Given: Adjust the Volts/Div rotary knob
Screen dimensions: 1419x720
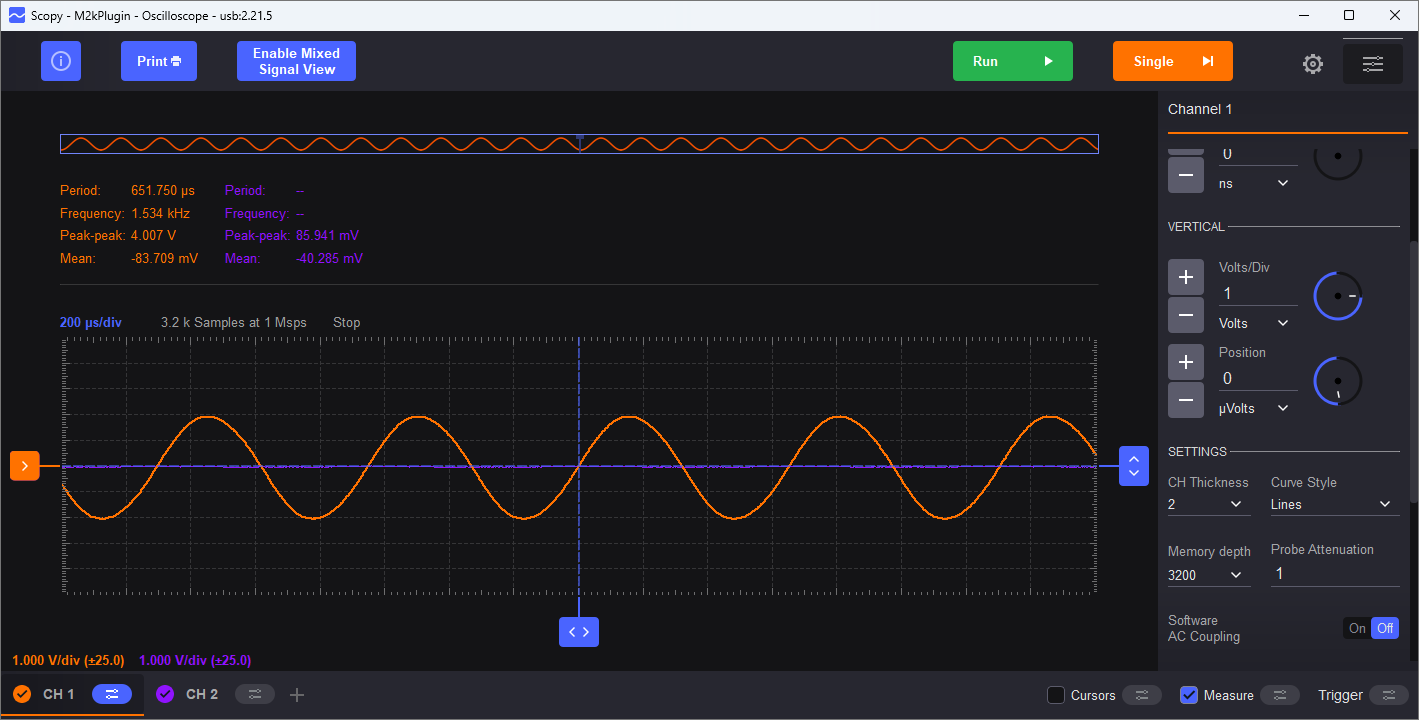Looking at the screenshot, I should point(1337,296).
